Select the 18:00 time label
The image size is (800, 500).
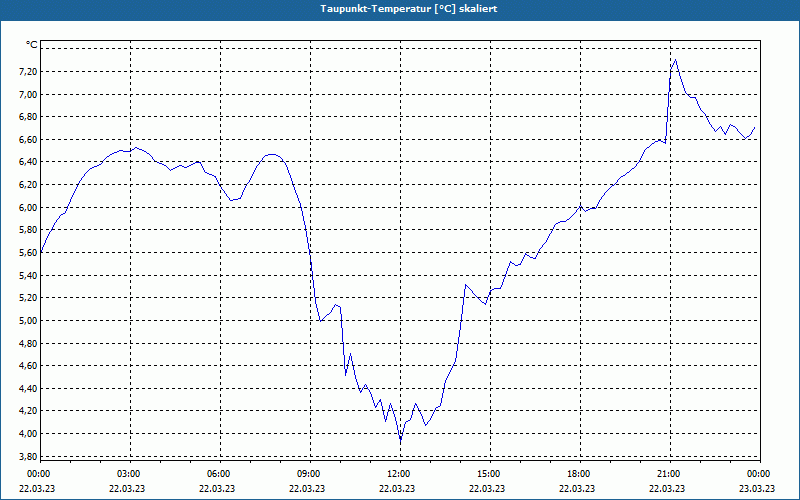[x=580, y=474]
